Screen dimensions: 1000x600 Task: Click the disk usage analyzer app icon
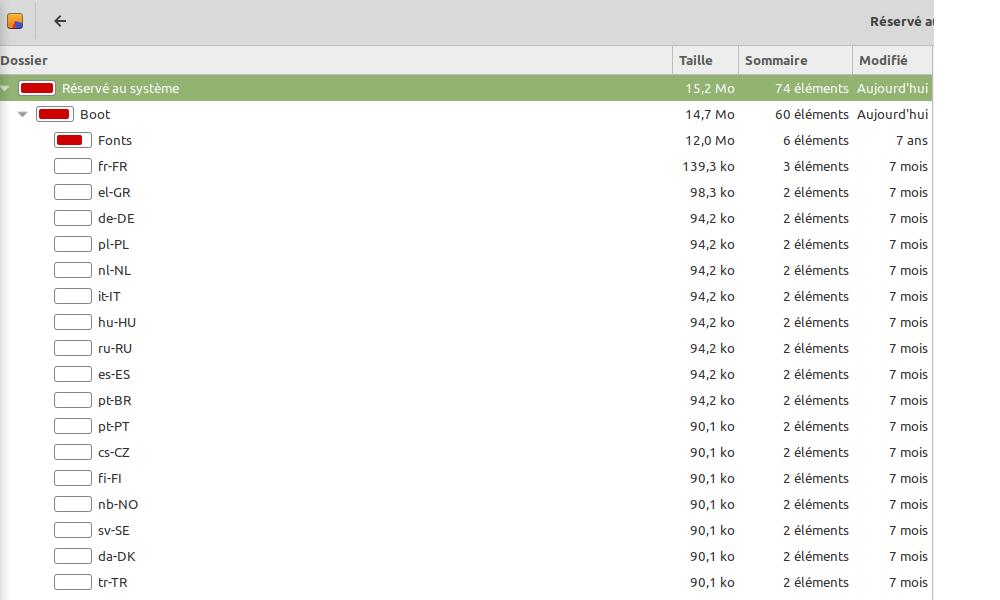coord(15,22)
